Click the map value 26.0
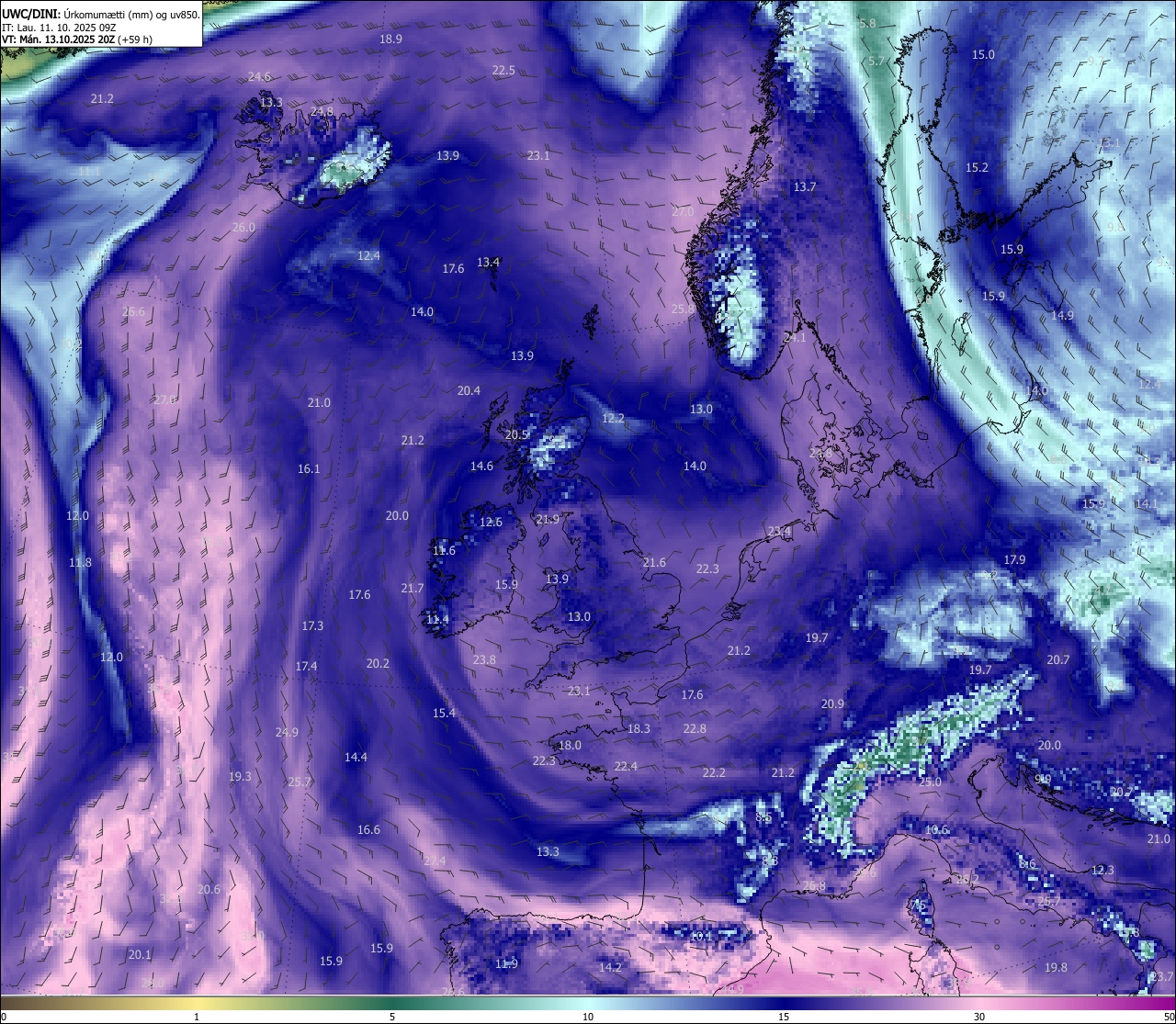 pyautogui.click(x=243, y=227)
